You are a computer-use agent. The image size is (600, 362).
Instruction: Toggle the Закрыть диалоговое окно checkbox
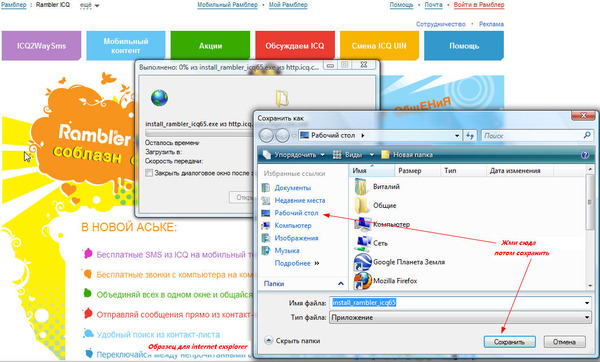pos(149,173)
